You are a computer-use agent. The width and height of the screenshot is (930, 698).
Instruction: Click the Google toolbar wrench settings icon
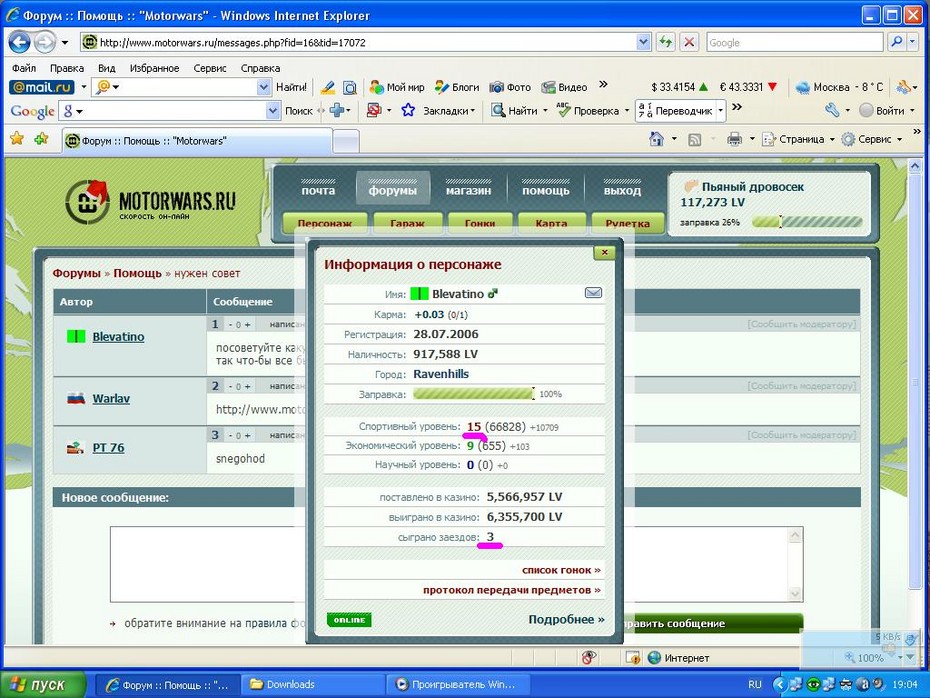coord(832,110)
